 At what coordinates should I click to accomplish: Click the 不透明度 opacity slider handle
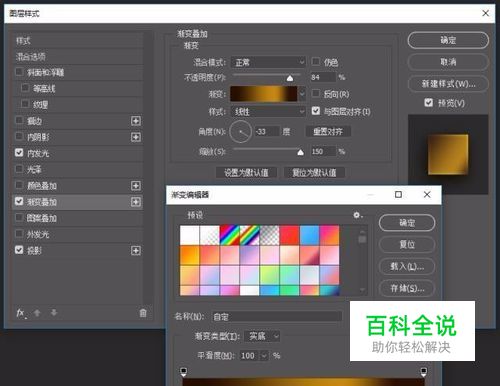[290, 78]
